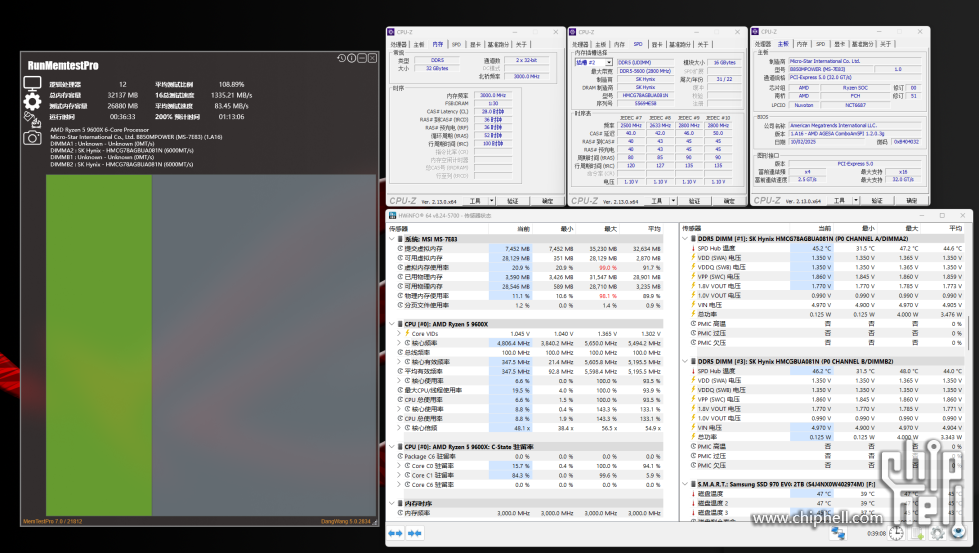Image resolution: width=979 pixels, height=553 pixels.
Task: Collapse CPU [#0] AMD Ryzen 5 9600X group
Action: (392, 324)
